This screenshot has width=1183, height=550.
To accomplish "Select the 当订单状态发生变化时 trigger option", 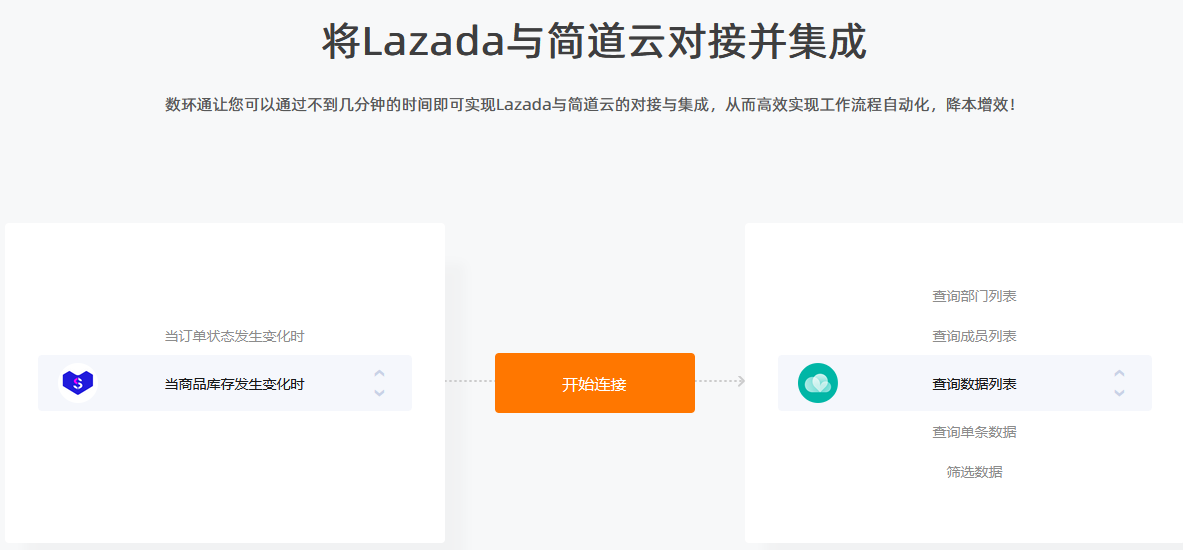I will 235,336.
